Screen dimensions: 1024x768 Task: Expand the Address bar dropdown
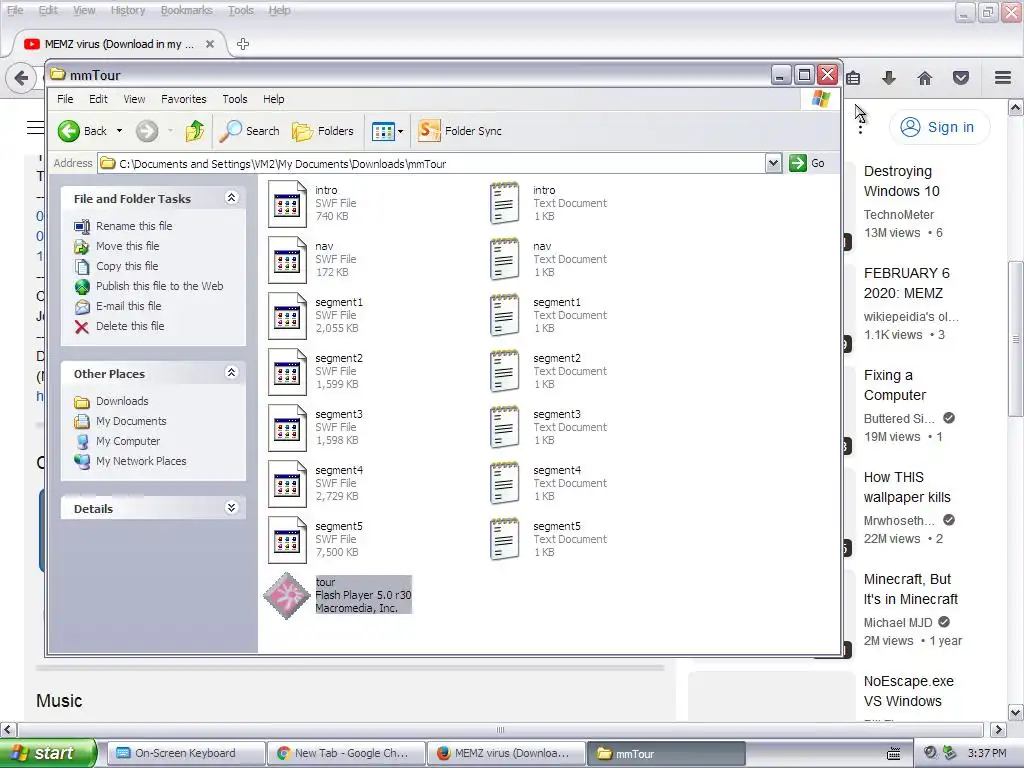point(773,163)
